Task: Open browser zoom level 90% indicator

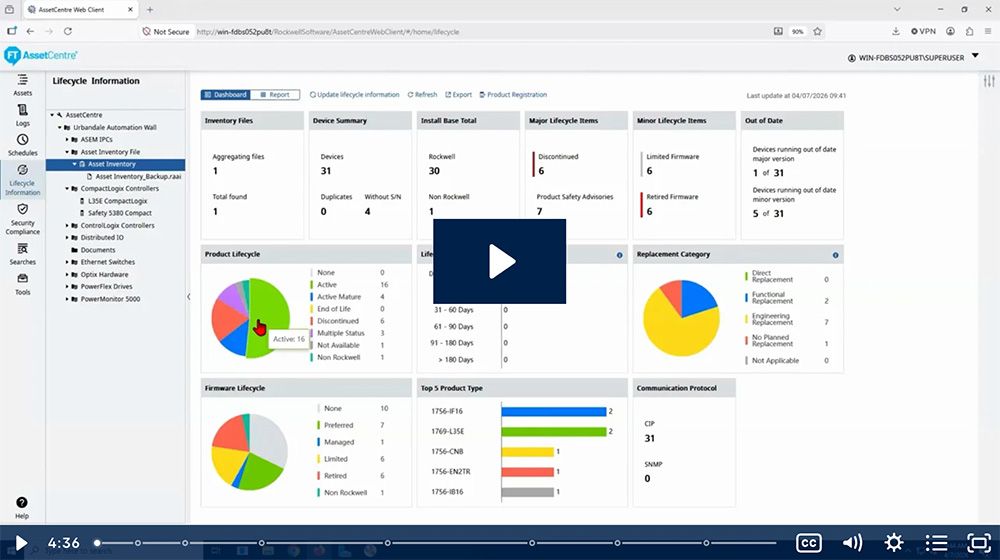Action: coord(797,31)
